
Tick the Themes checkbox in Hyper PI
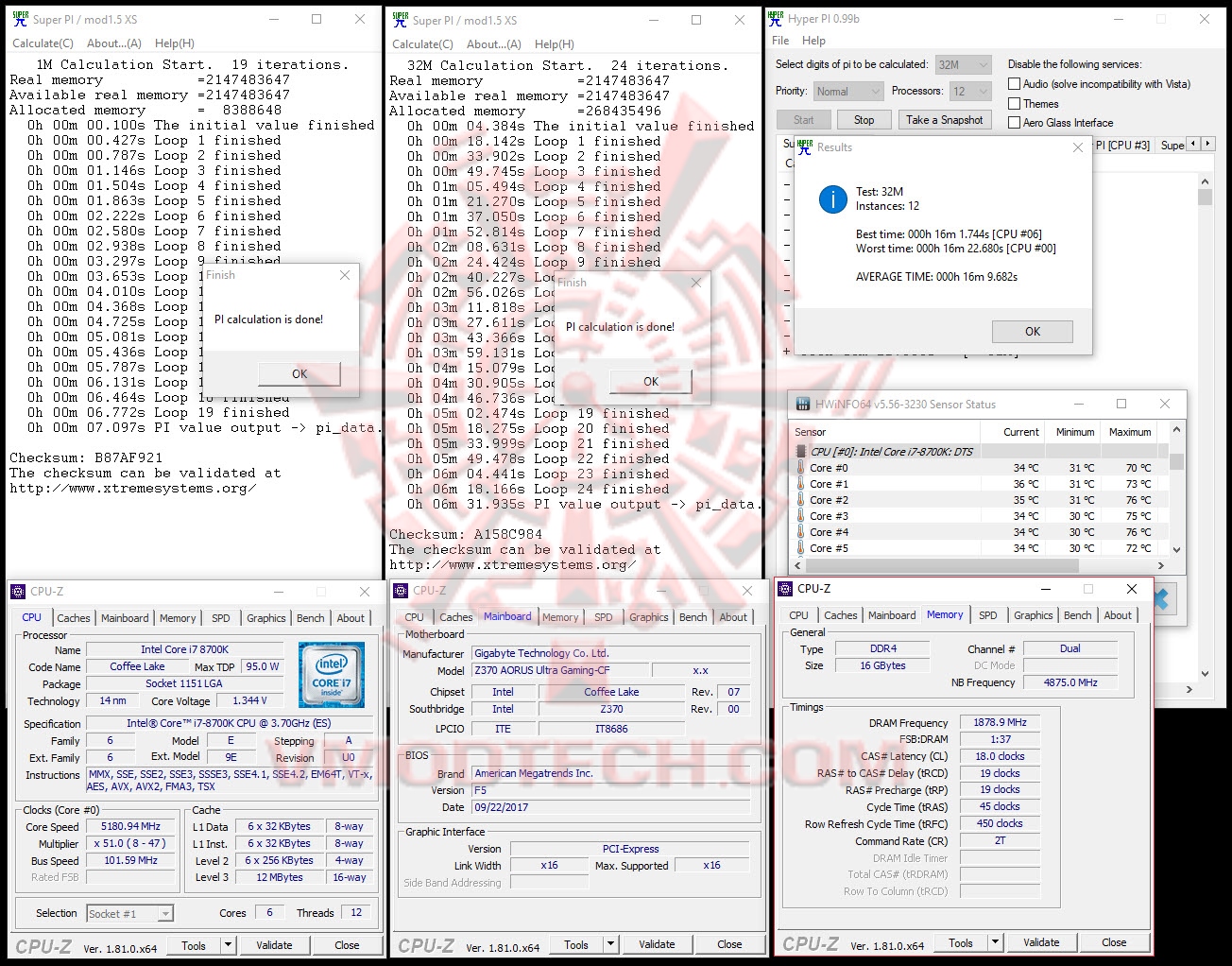(1015, 104)
